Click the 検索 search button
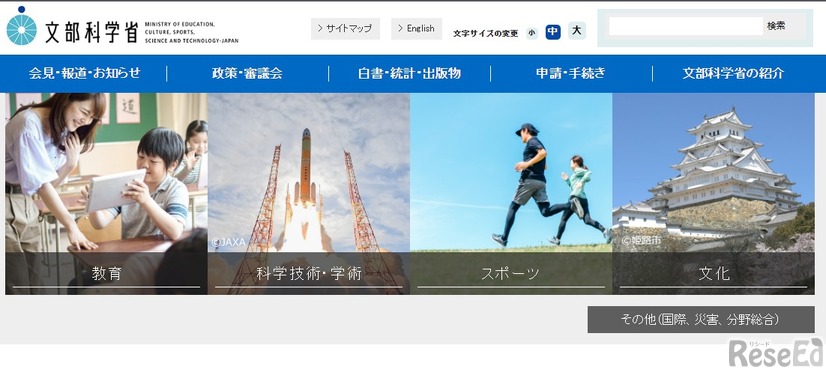The width and height of the screenshot is (826, 369). point(776,26)
